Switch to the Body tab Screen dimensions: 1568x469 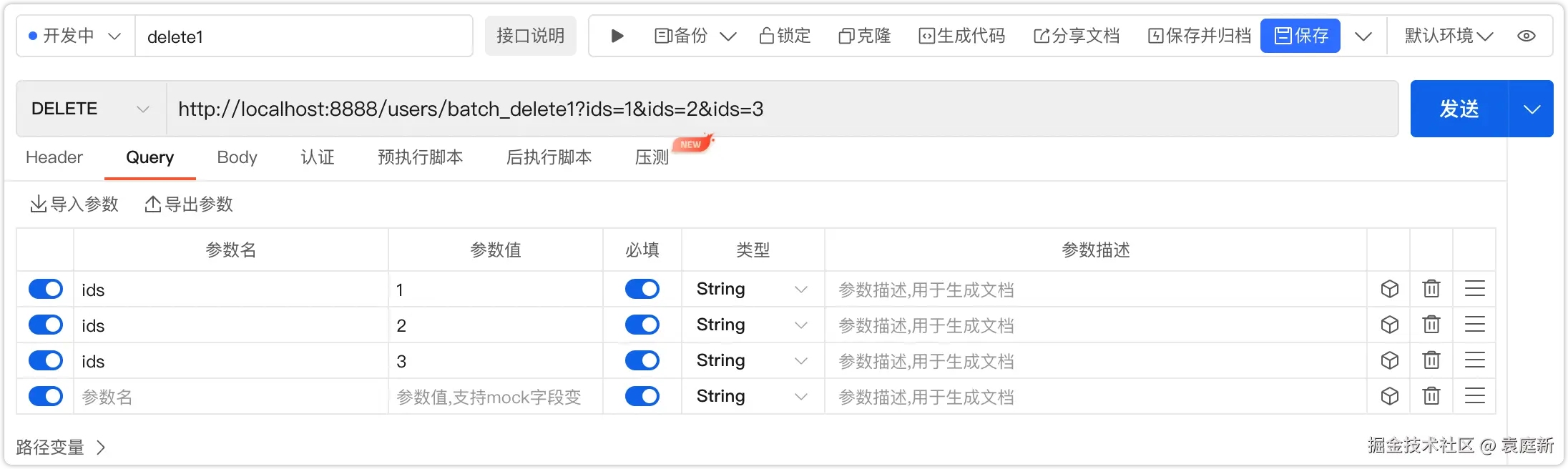click(x=237, y=157)
